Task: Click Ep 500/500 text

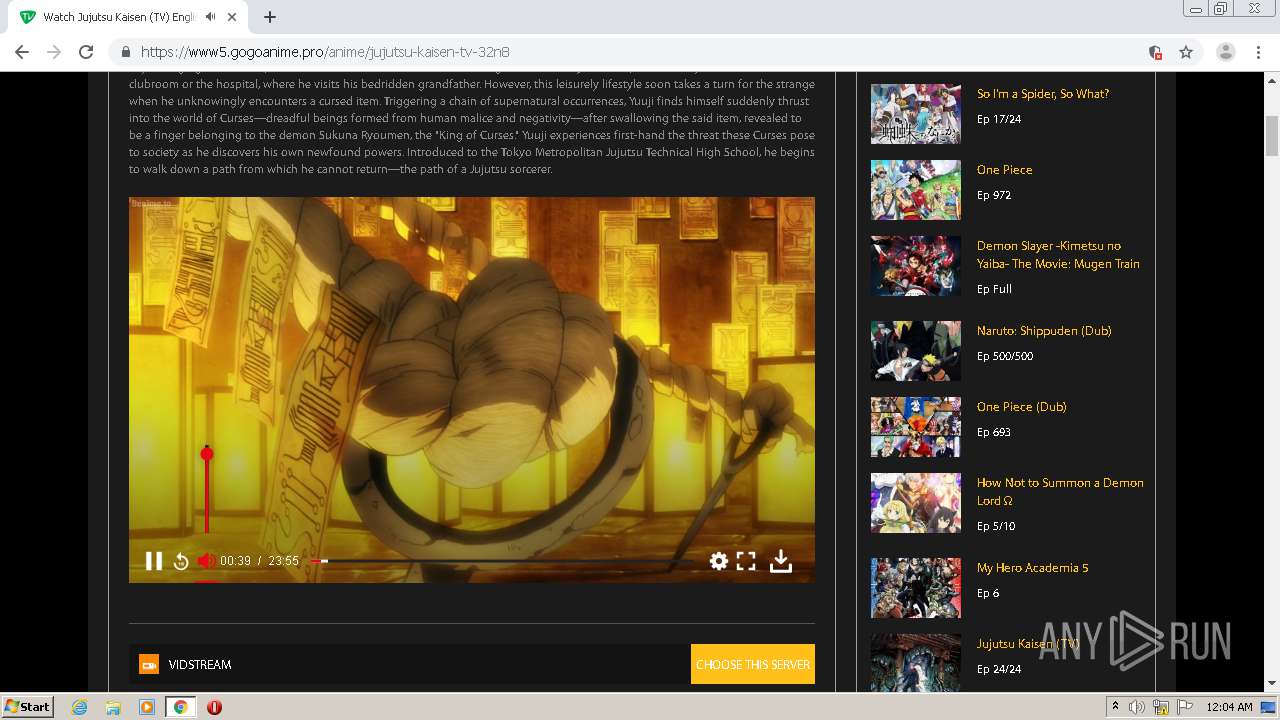Action: pyautogui.click(x=1005, y=356)
